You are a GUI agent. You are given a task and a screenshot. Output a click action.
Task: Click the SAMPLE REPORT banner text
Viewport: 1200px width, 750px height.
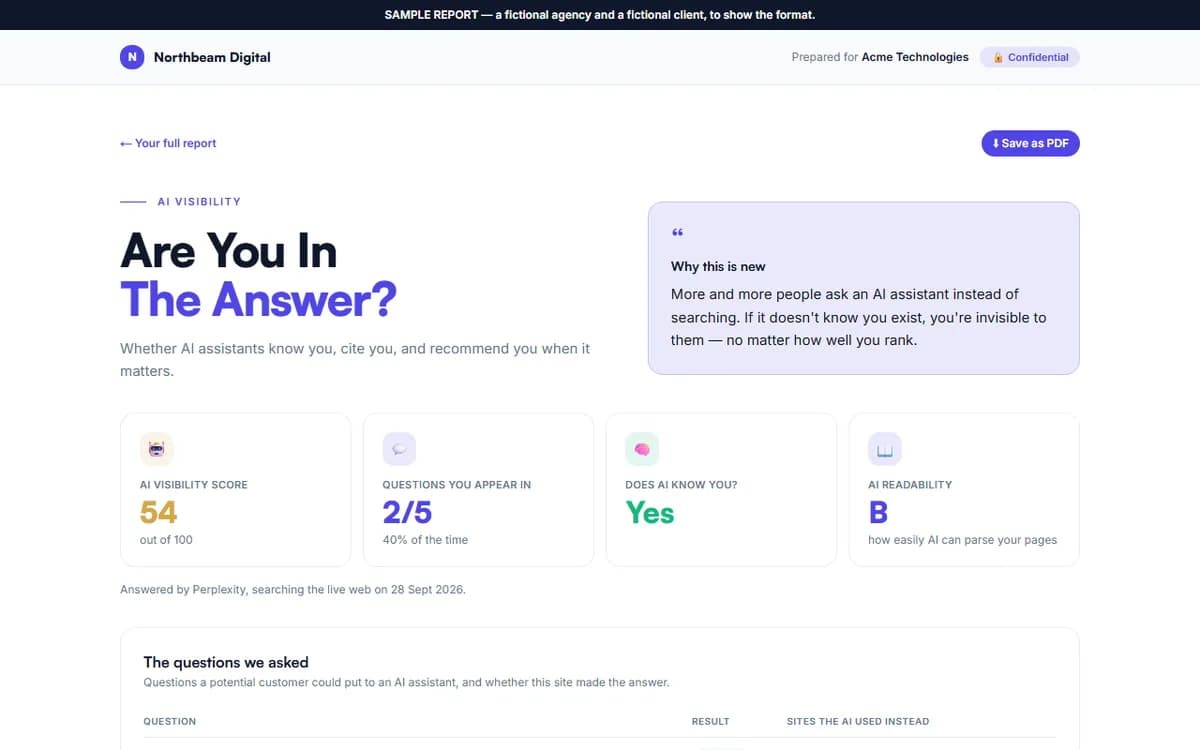[600, 15]
